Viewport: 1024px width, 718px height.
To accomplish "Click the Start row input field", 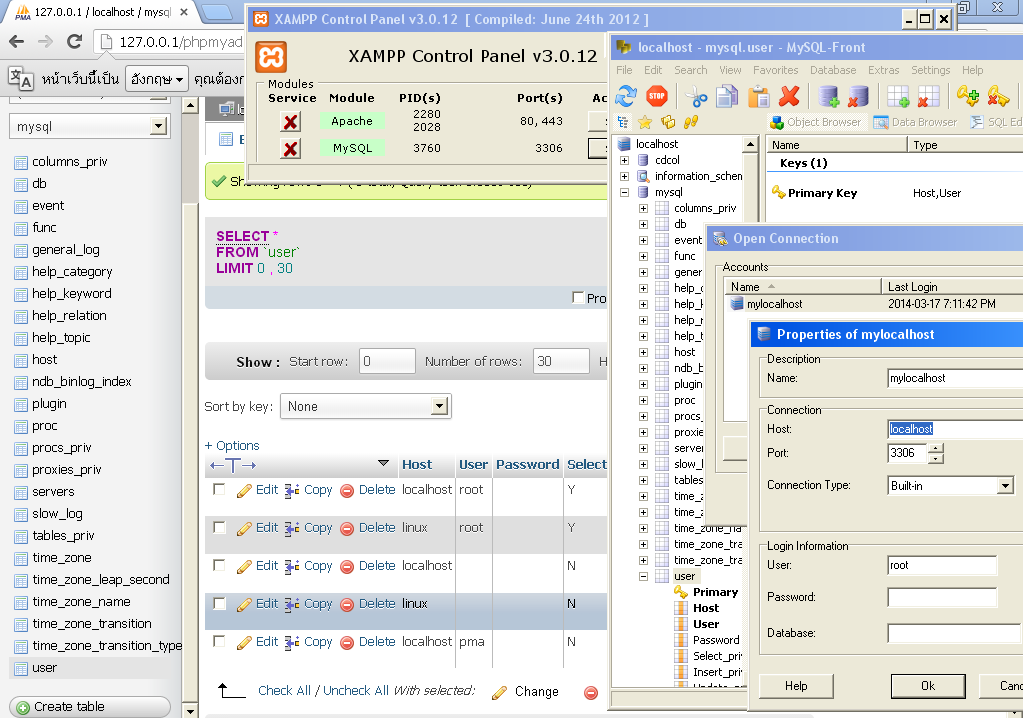I will (387, 362).
